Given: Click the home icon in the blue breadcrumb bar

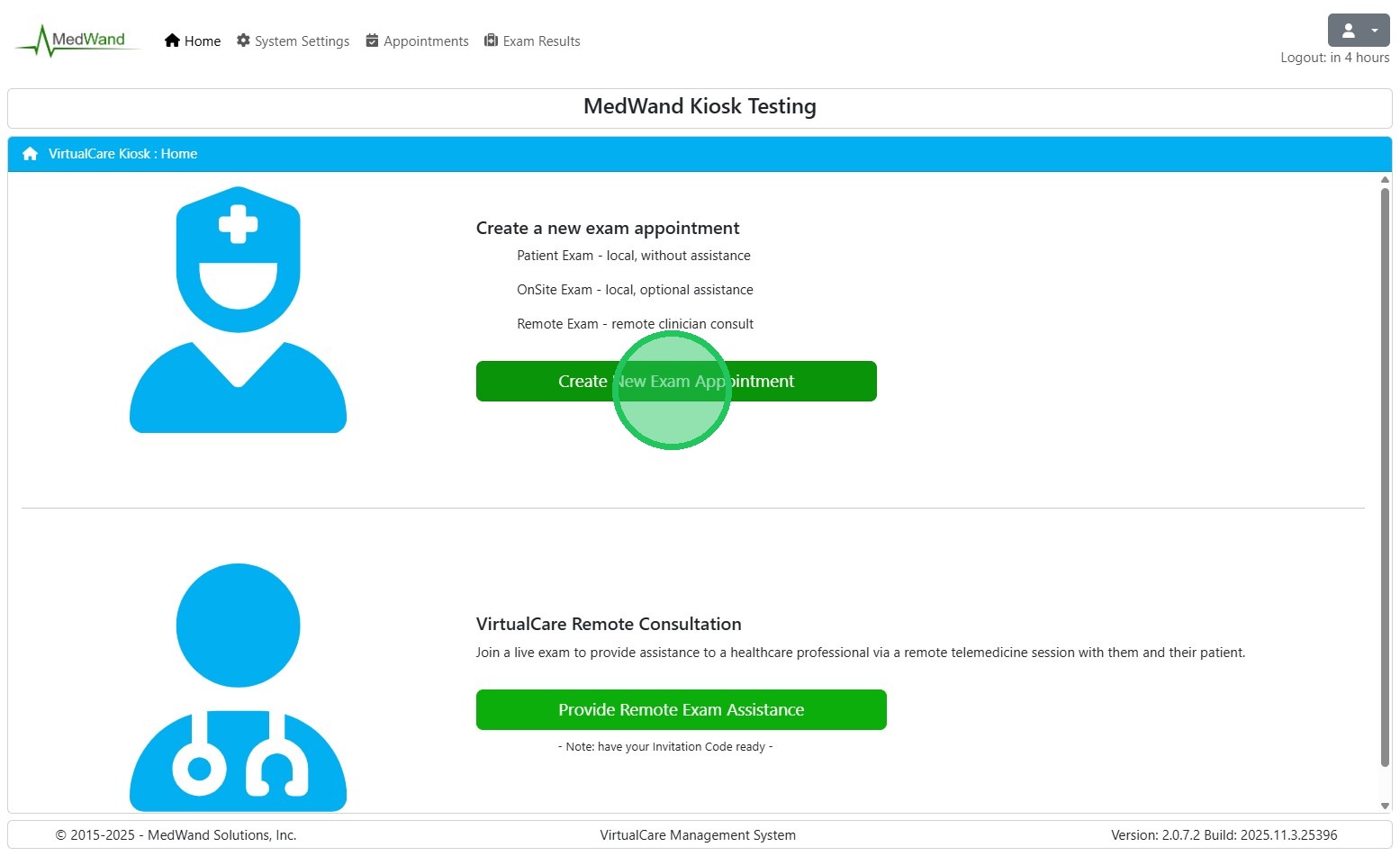Looking at the screenshot, I should click(x=30, y=154).
